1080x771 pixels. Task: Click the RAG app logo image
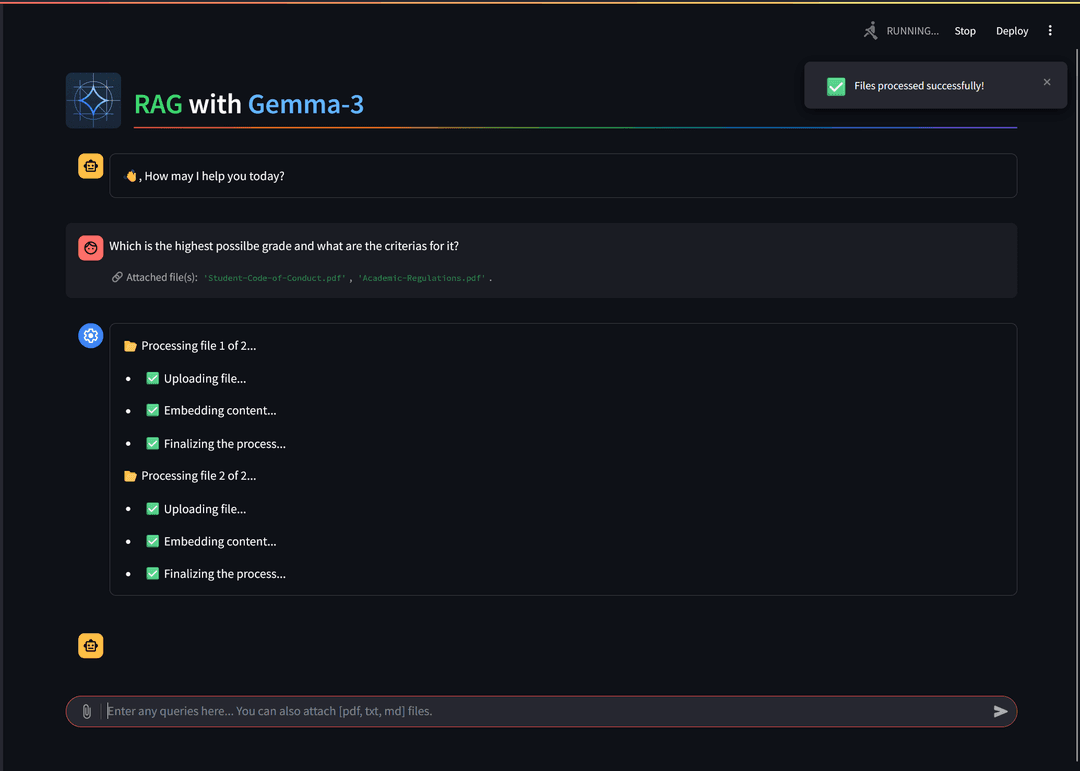click(x=94, y=101)
